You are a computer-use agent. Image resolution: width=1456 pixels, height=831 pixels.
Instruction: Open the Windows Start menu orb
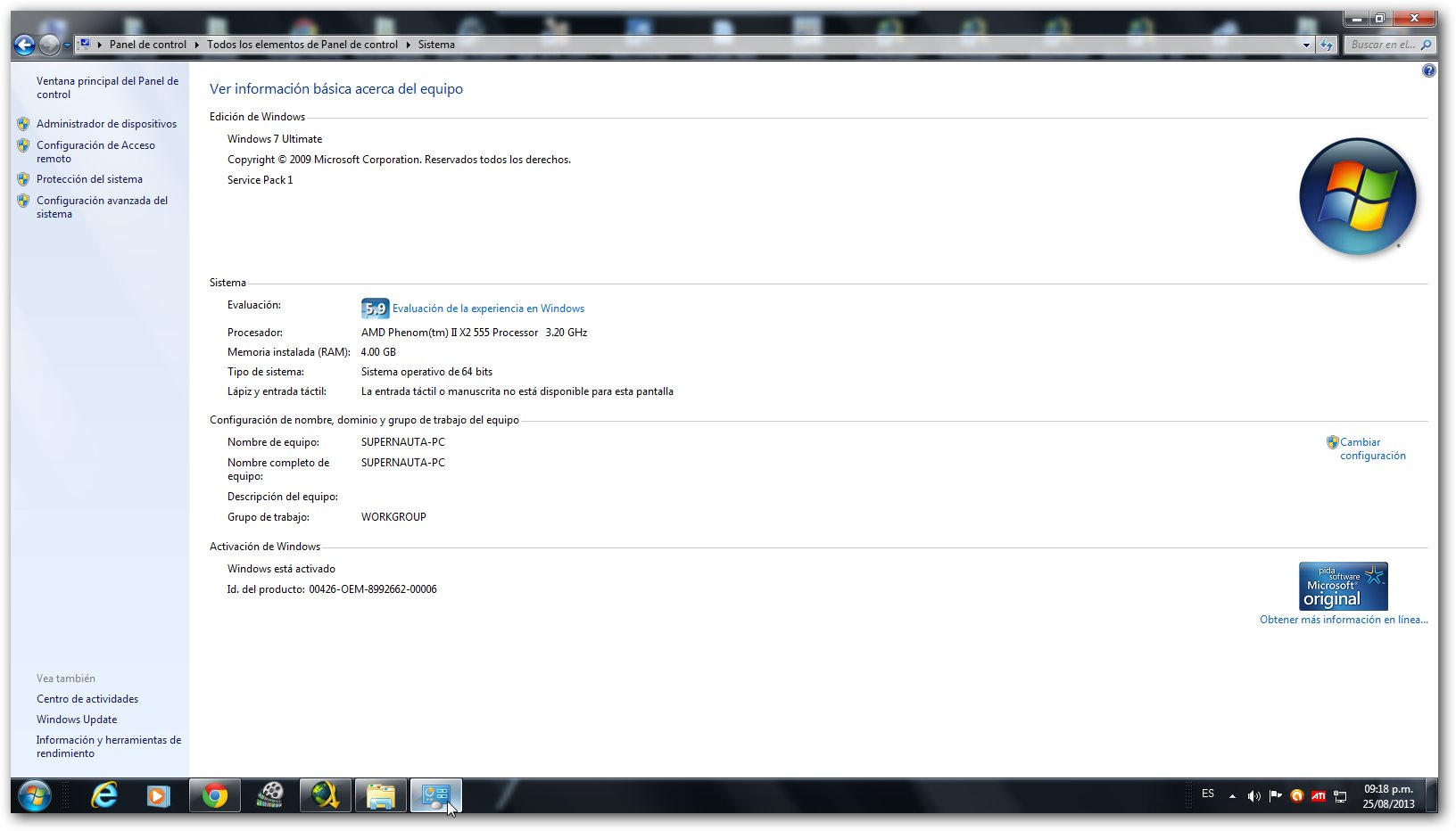(35, 795)
